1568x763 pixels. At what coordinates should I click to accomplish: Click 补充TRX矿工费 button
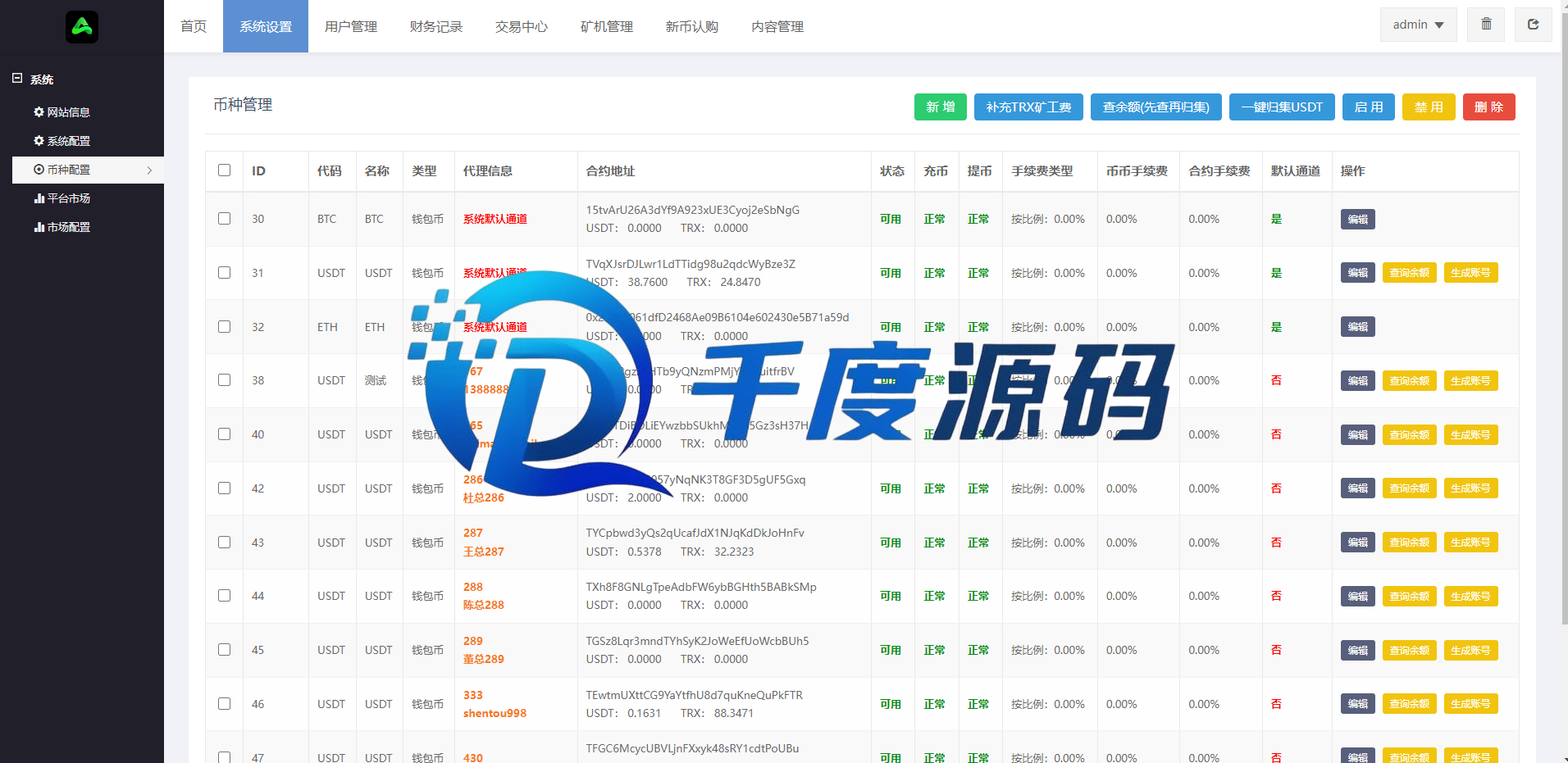1028,107
